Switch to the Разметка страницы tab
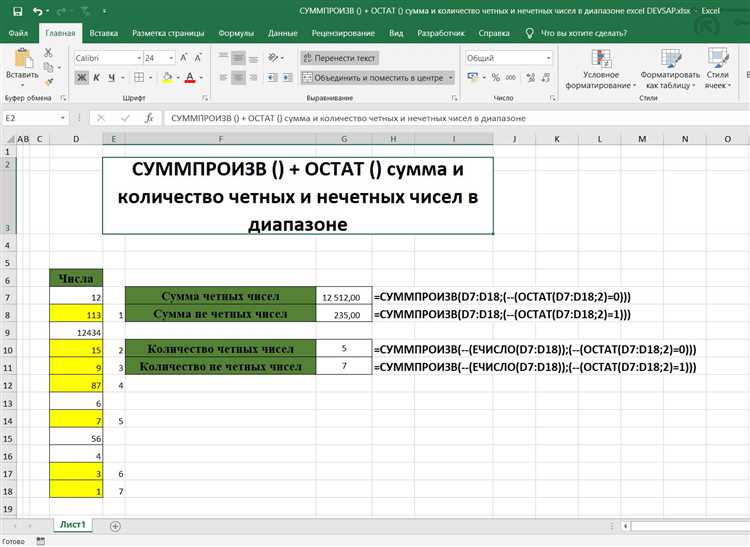750x547 pixels. 168,33
